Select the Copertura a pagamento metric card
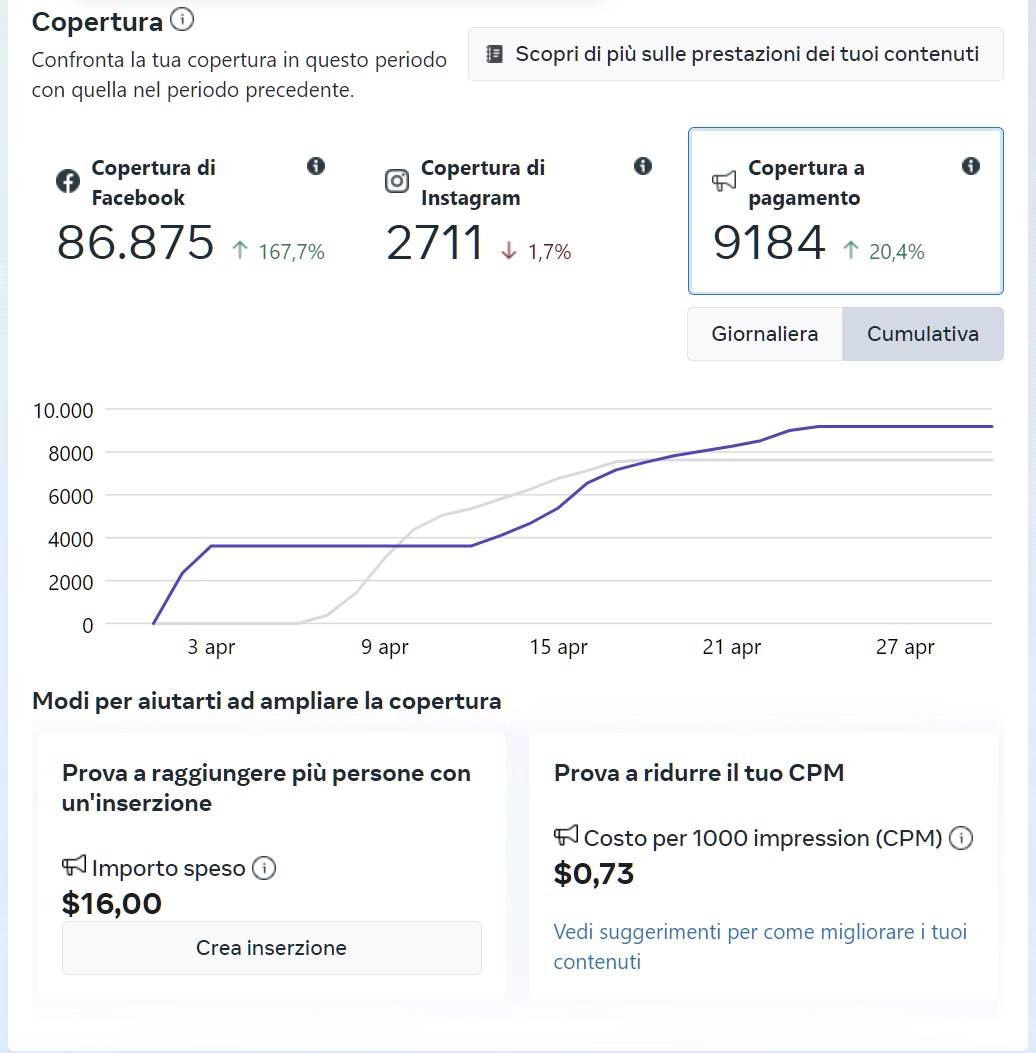Image resolution: width=1036 pixels, height=1053 pixels. coord(845,212)
